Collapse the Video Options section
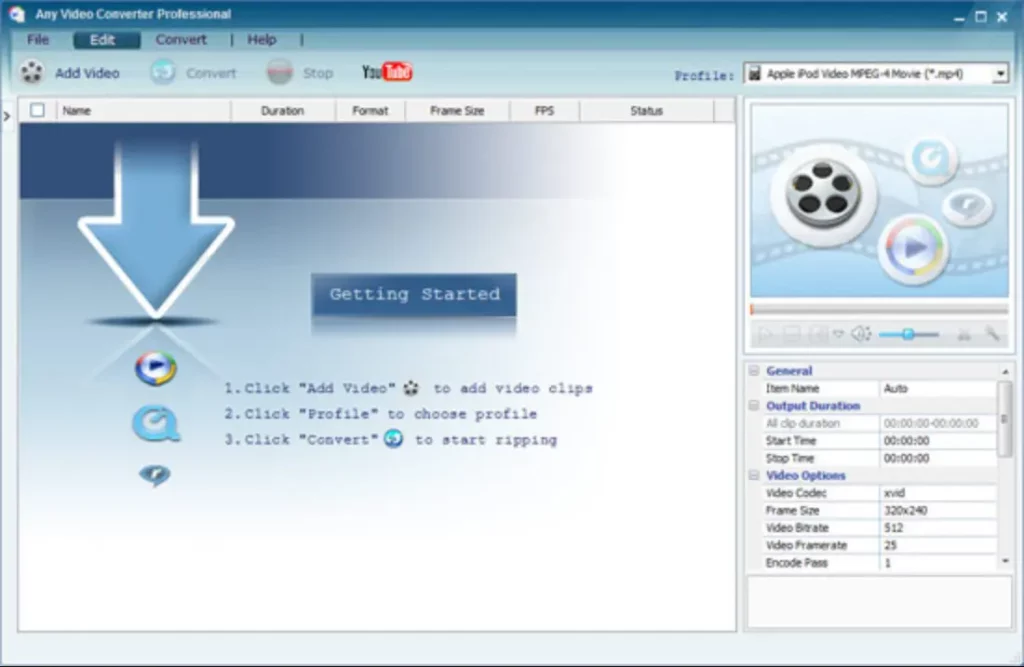The height and width of the screenshot is (667, 1024). click(x=753, y=475)
